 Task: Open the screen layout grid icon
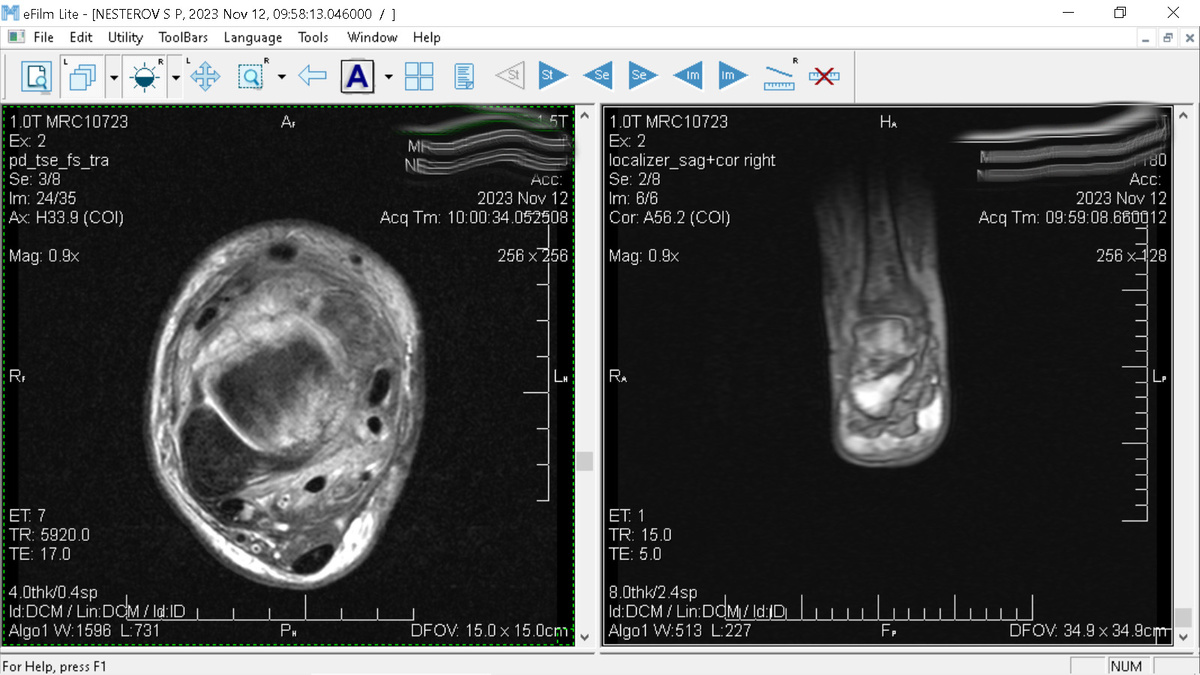pos(419,76)
